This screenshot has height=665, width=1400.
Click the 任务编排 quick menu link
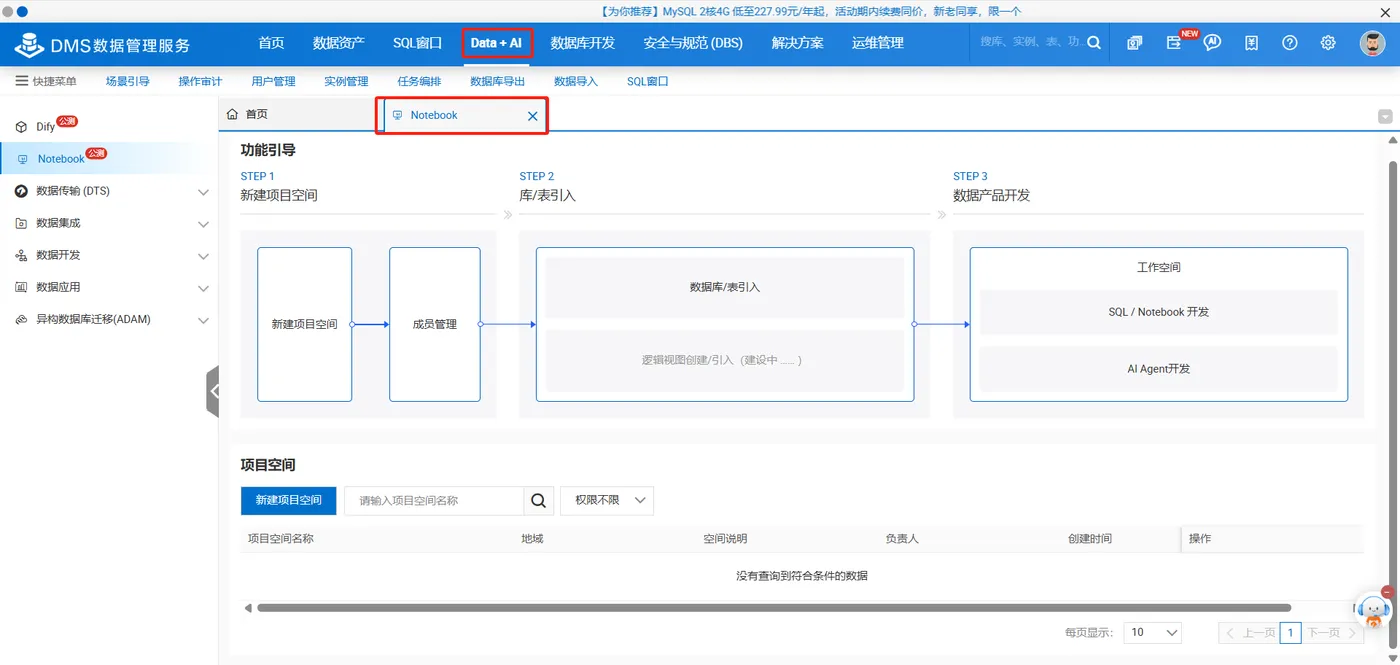click(419, 81)
